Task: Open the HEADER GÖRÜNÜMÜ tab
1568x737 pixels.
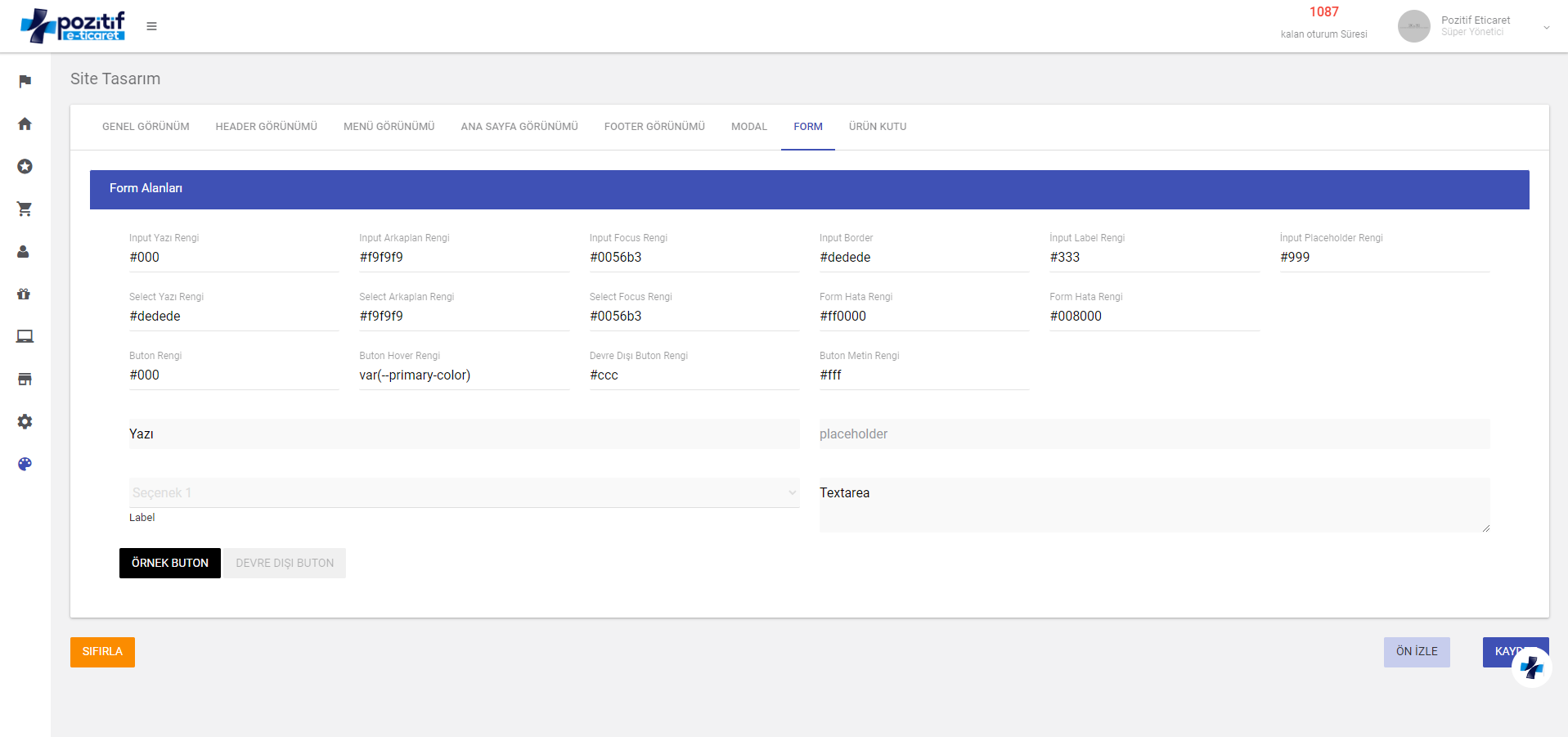Action: 266,127
